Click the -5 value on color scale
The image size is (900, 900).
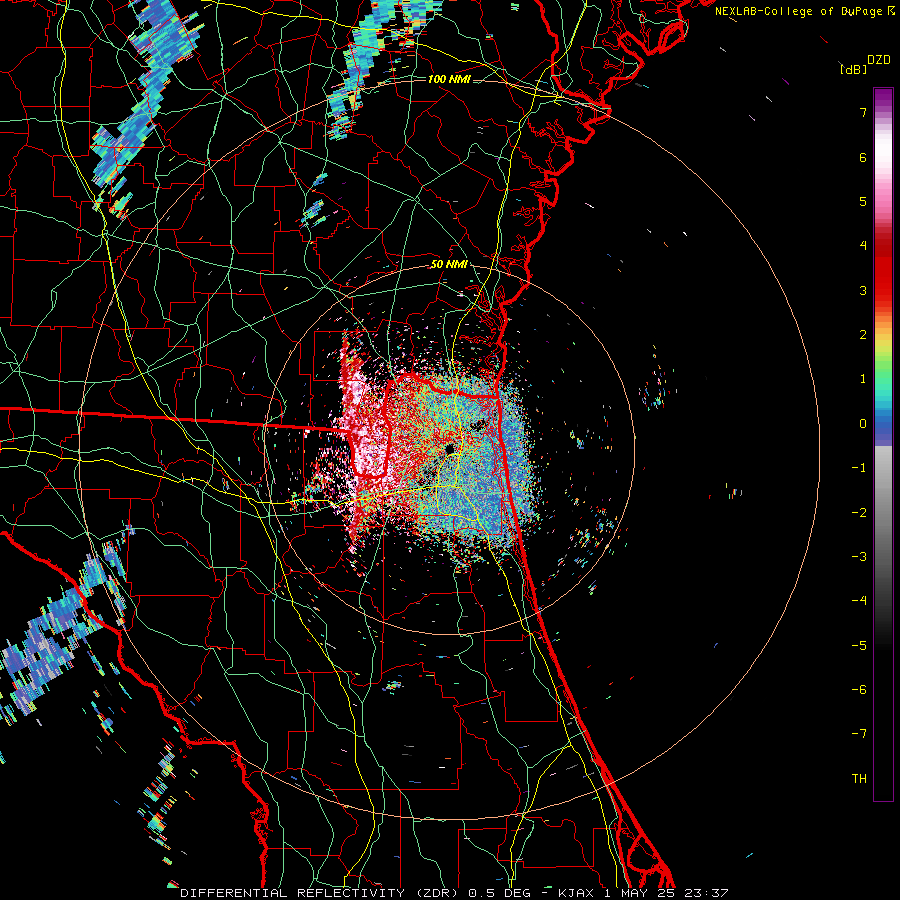[x=859, y=645]
